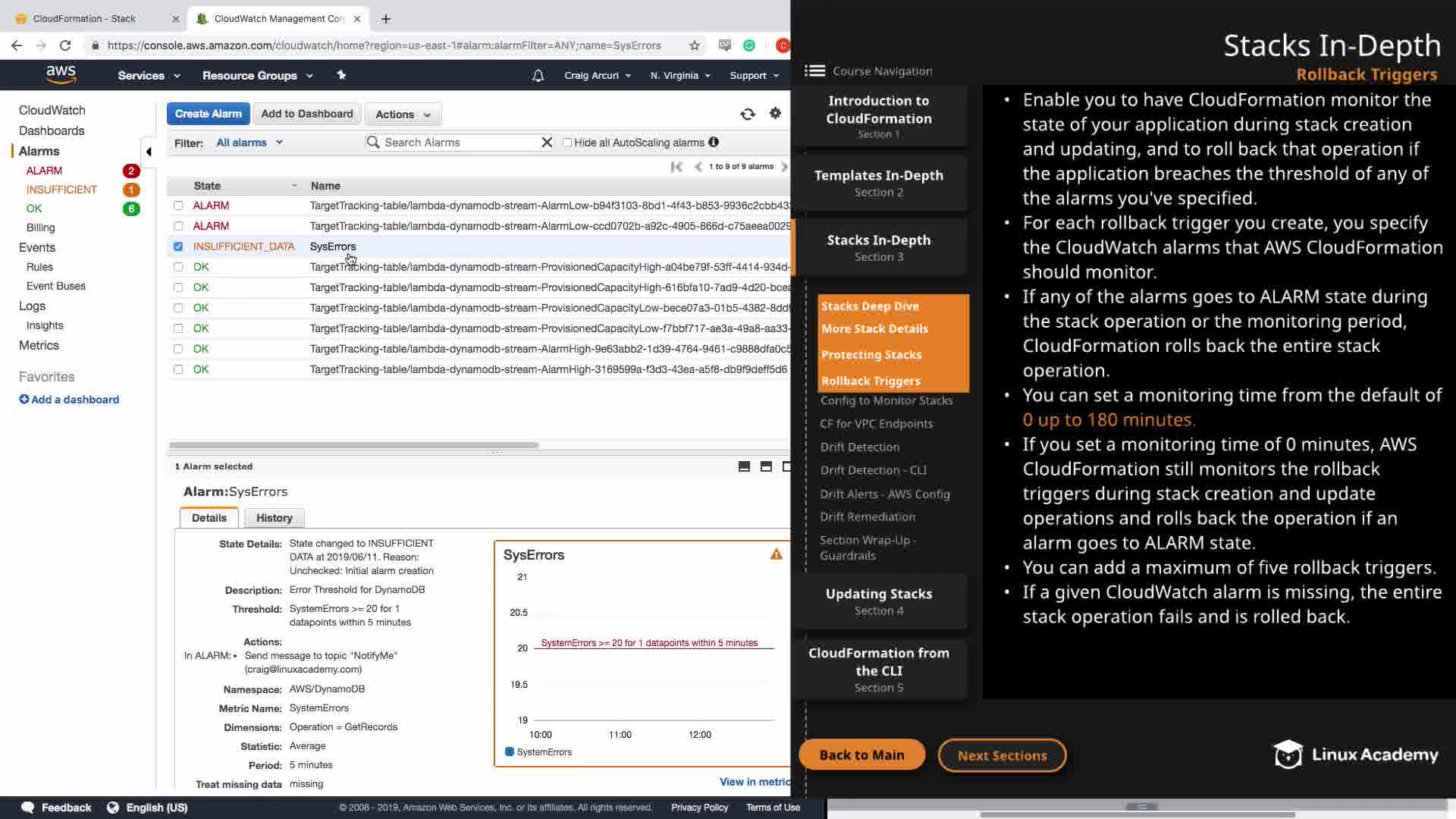Viewport: 1456px width, 819px height.
Task: Clear the Search Alarms field
Action: [x=546, y=143]
